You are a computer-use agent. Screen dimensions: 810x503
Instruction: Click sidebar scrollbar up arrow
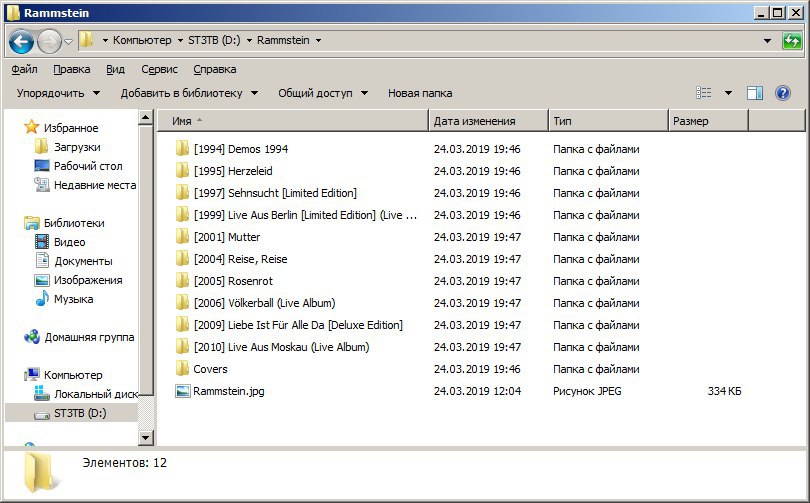(146, 118)
